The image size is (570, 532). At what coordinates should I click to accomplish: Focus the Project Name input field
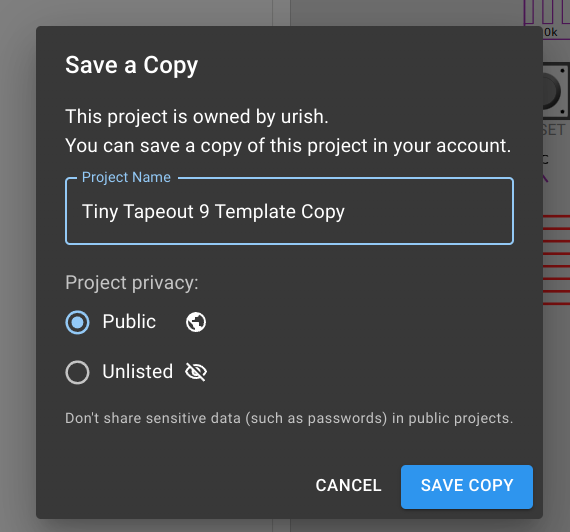[289, 211]
